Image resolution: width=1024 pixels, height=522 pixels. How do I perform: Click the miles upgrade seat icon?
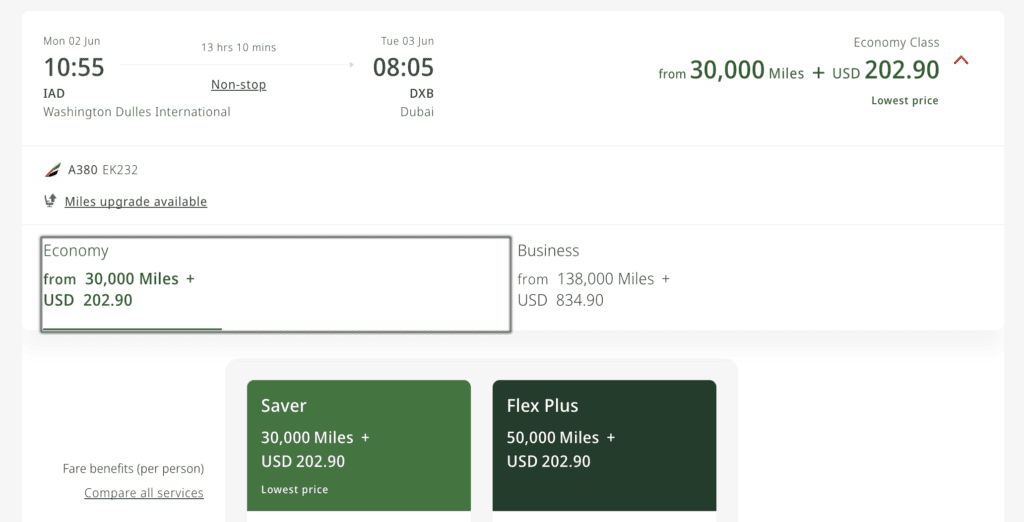point(50,201)
